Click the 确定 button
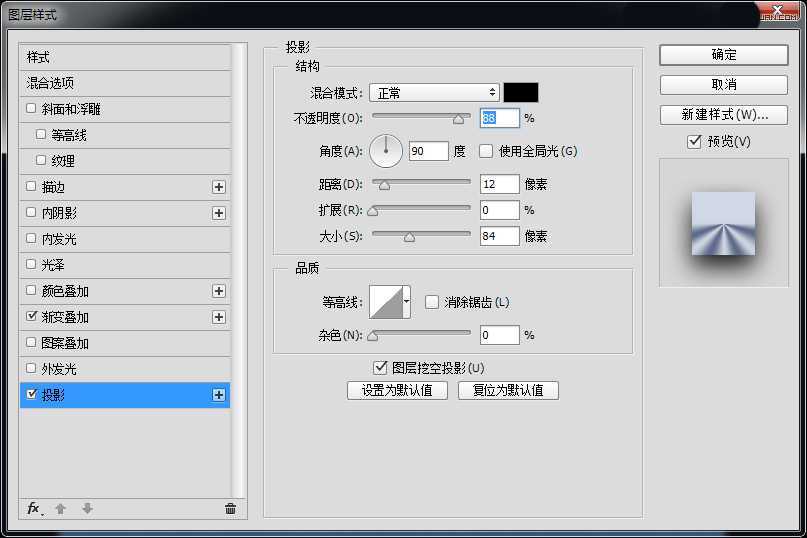This screenshot has height=538, width=807. (724, 55)
